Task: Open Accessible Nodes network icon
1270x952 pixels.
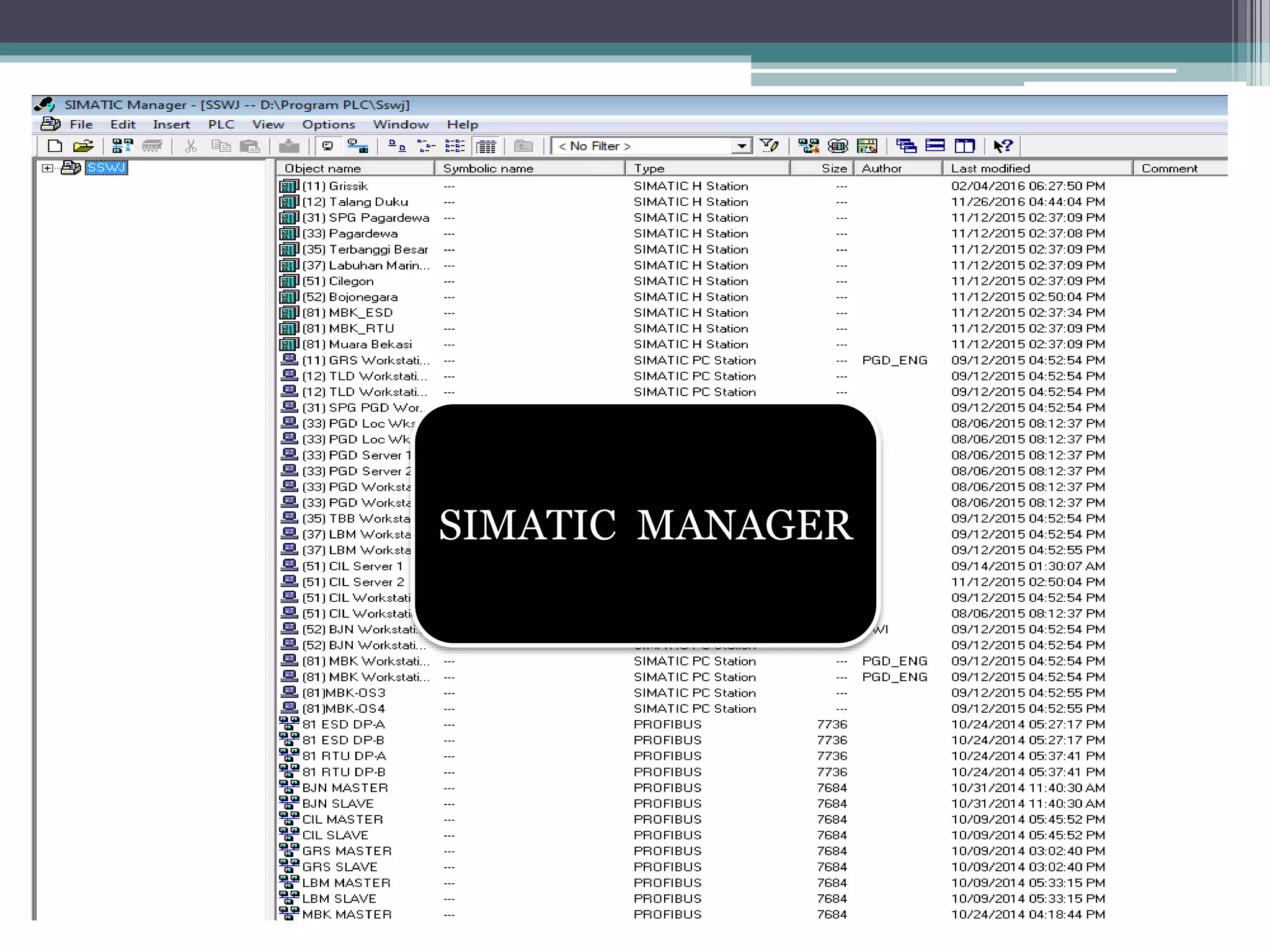Action: [x=122, y=146]
